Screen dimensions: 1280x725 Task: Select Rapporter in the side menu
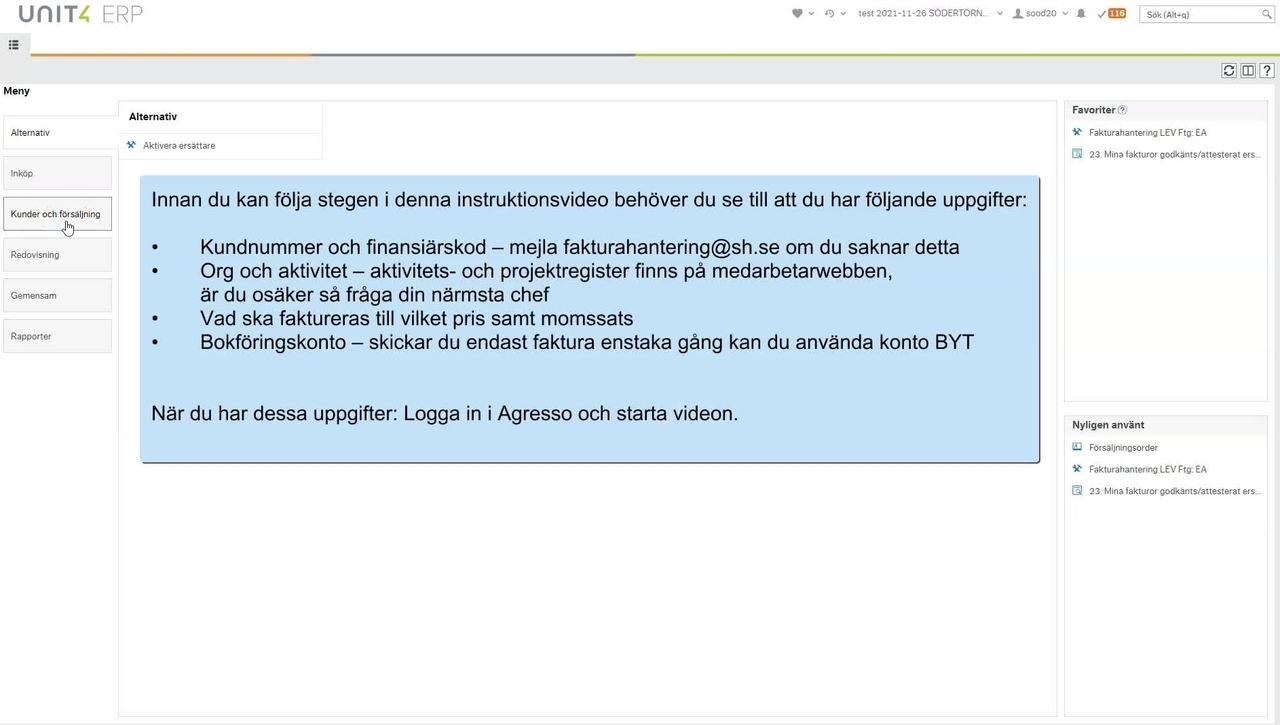pos(57,336)
